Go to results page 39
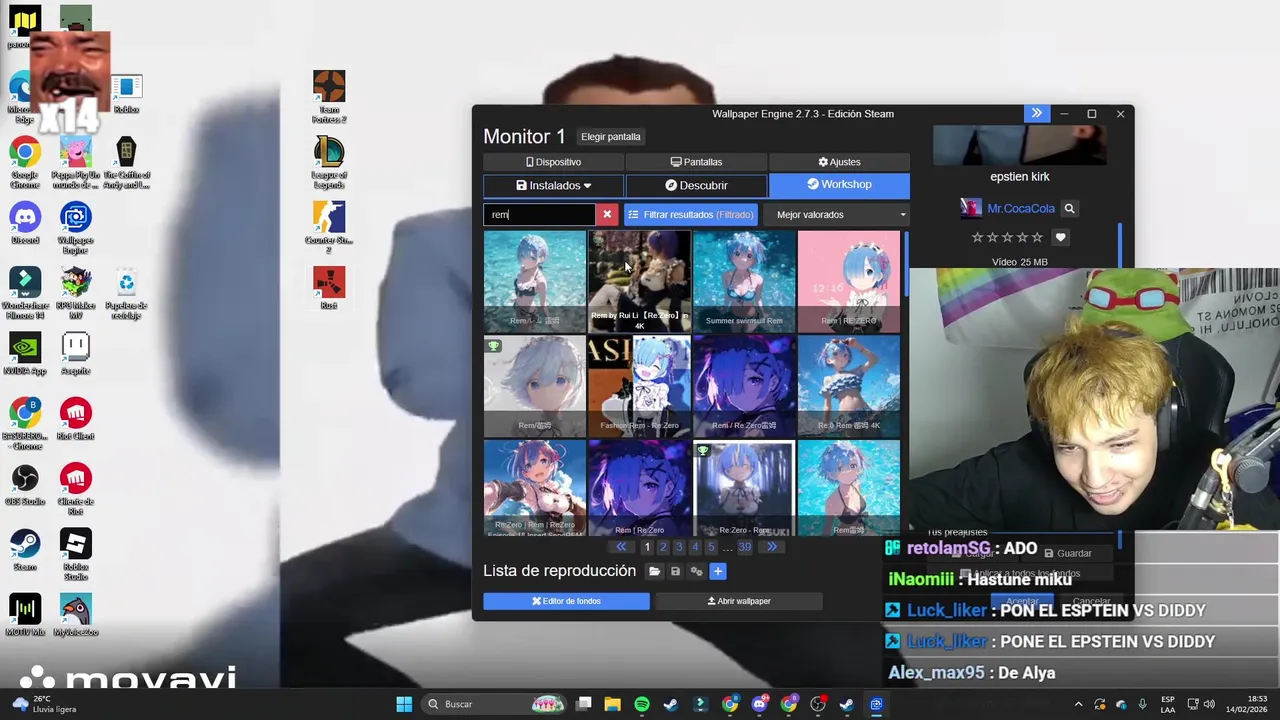The image size is (1280, 720). pos(744,547)
